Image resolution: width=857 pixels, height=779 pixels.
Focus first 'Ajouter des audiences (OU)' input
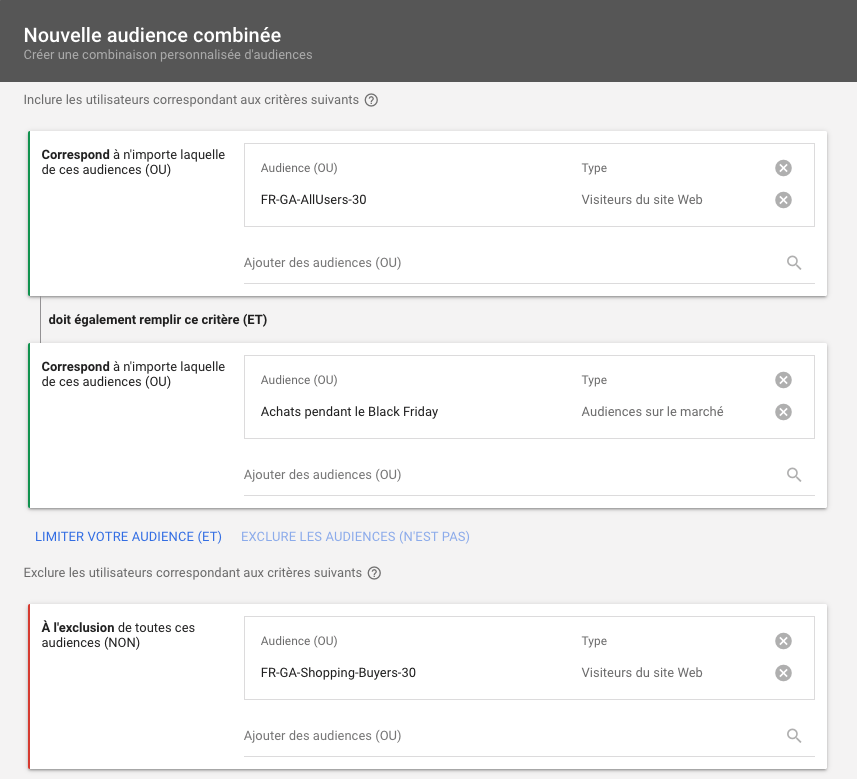[529, 263]
